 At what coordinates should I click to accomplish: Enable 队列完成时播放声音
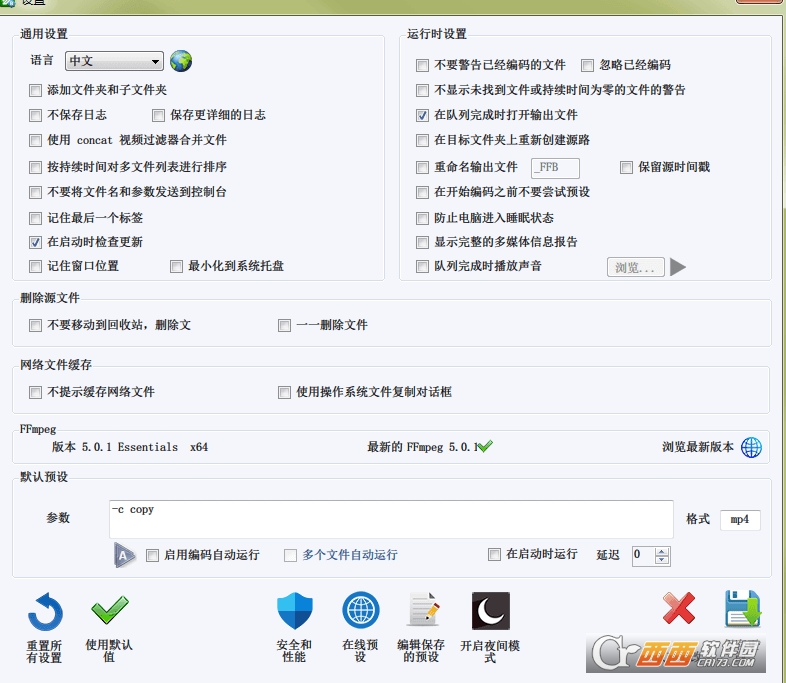422,267
